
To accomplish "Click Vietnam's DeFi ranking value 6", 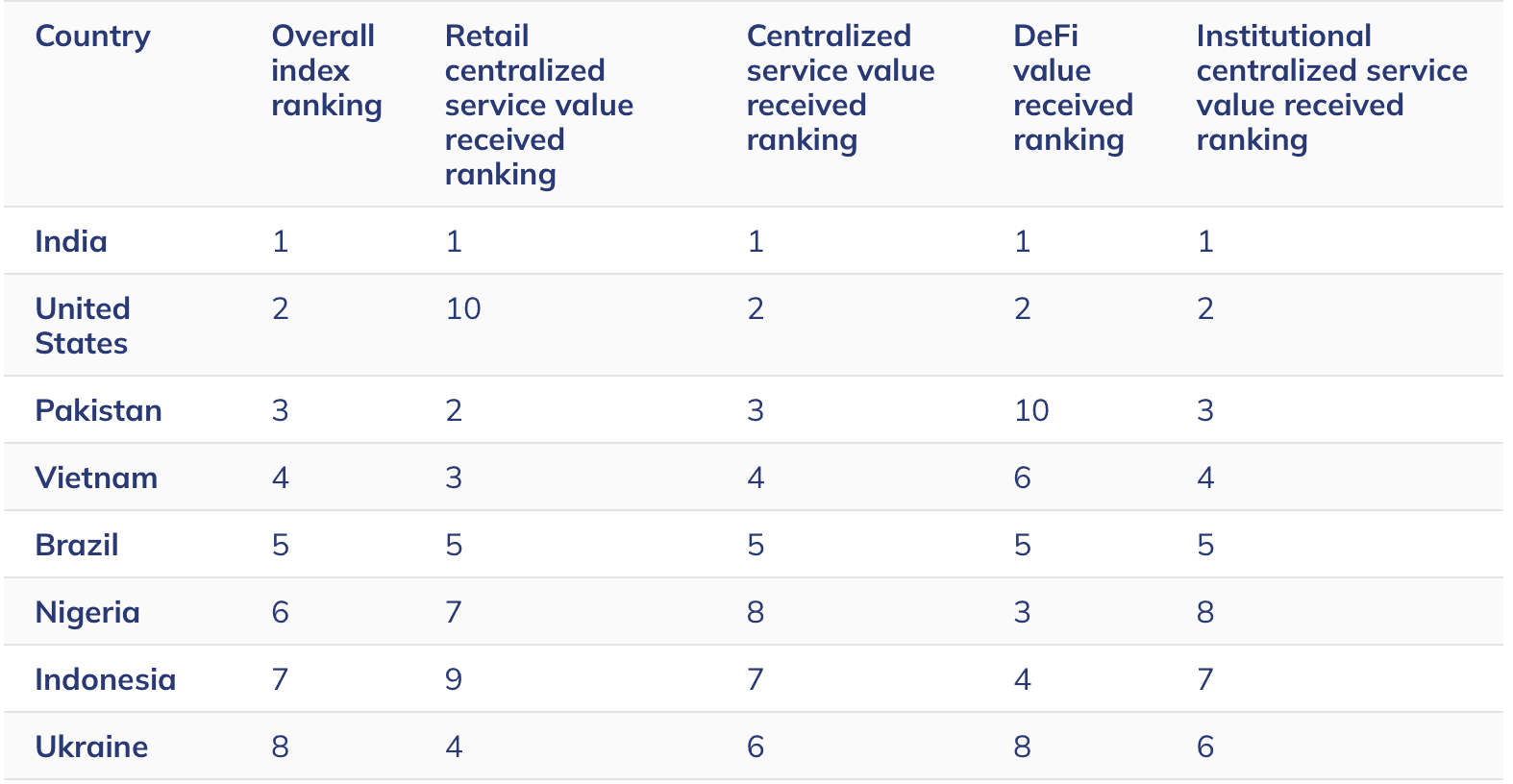I will point(1022,478).
